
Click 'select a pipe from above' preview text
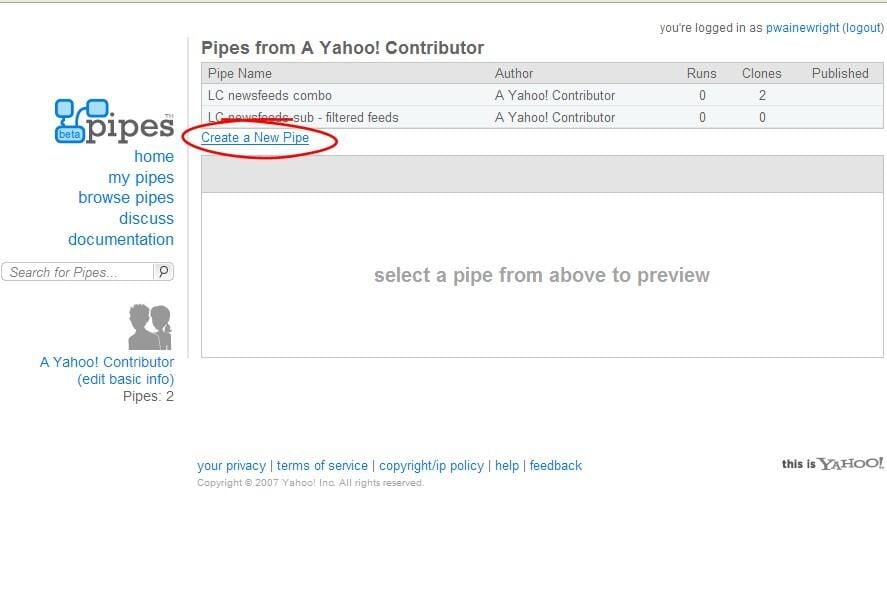click(x=542, y=275)
